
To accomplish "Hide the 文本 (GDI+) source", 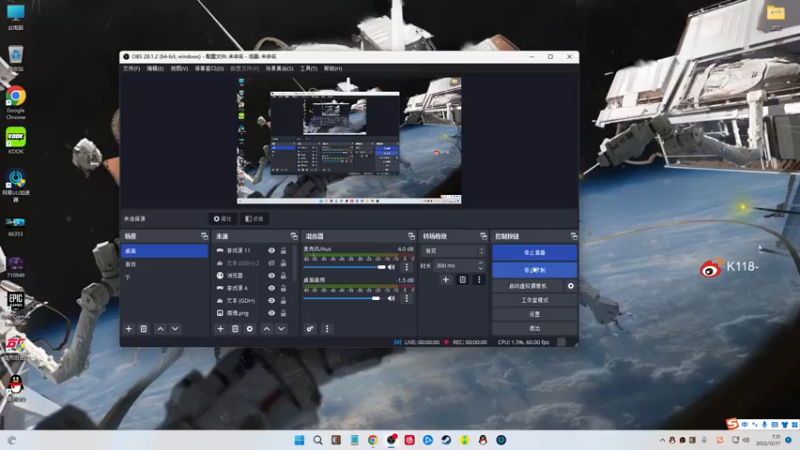I will tap(271, 301).
